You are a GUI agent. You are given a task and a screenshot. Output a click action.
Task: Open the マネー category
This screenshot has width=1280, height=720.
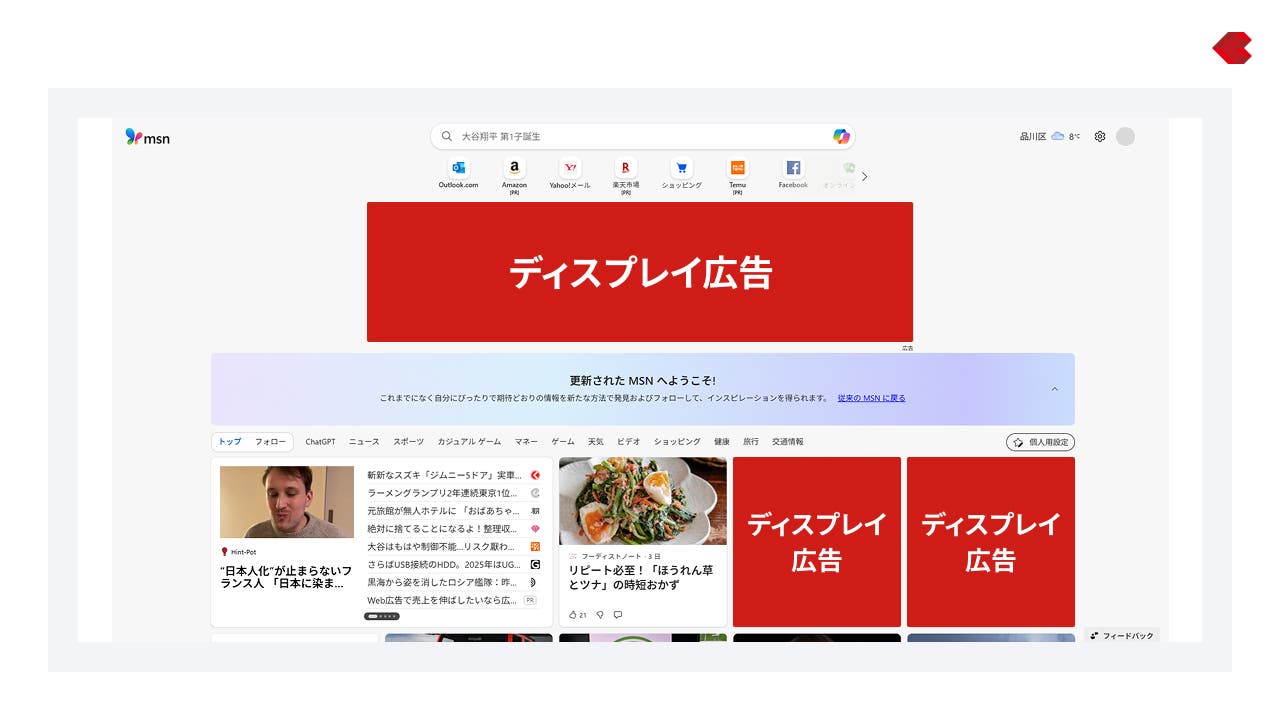pos(526,442)
